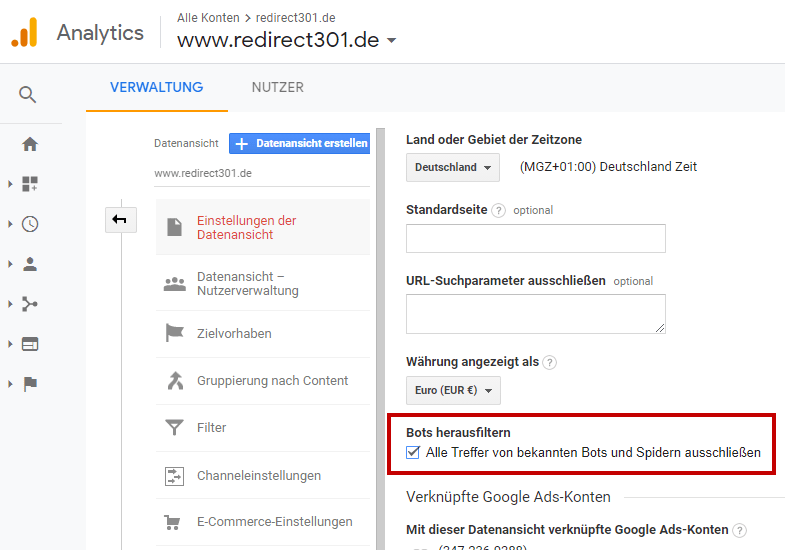
Task: Open the Deutschland country dropdown
Action: click(x=453, y=167)
